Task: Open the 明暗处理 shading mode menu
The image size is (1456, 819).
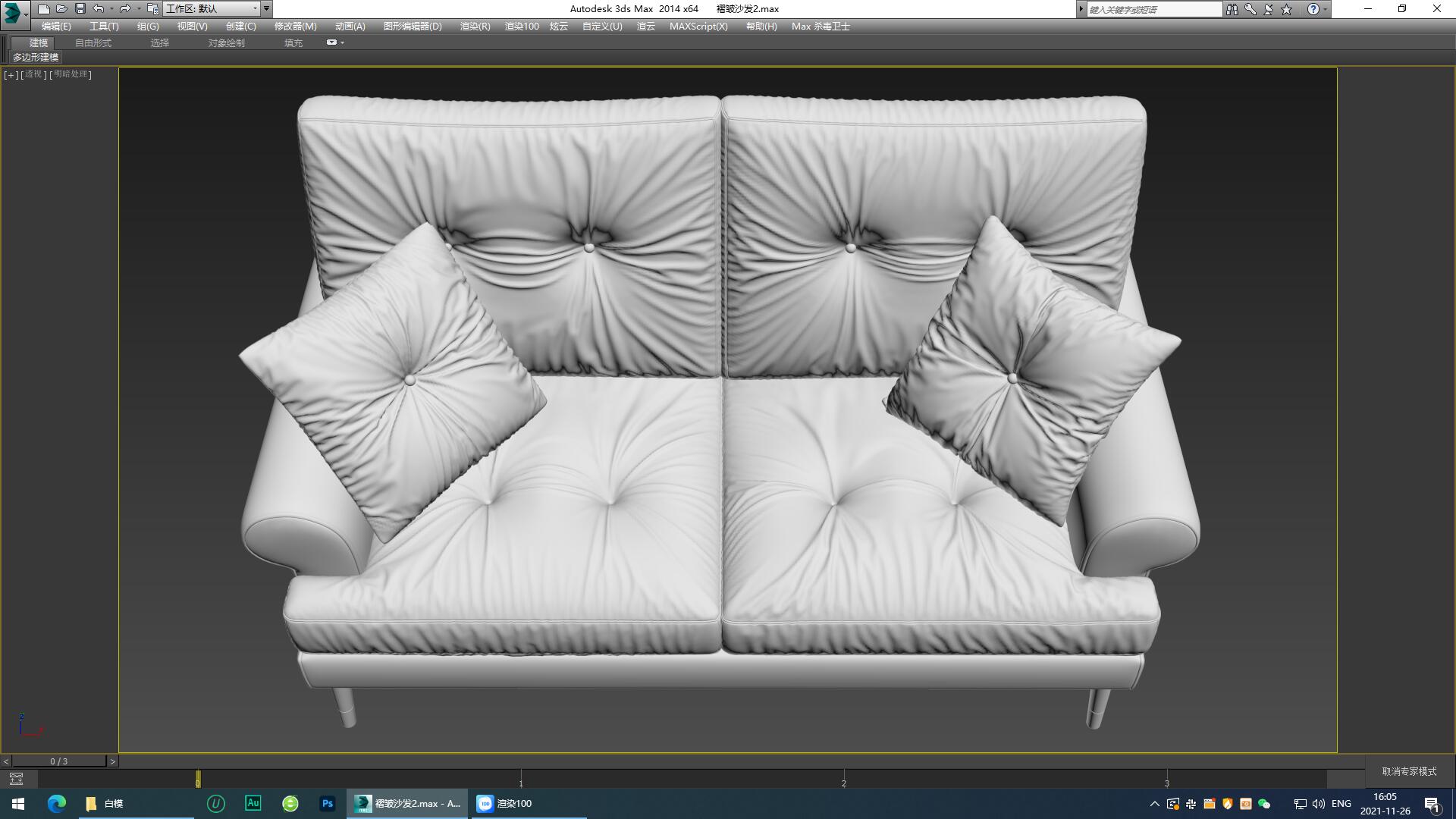Action: [x=72, y=75]
